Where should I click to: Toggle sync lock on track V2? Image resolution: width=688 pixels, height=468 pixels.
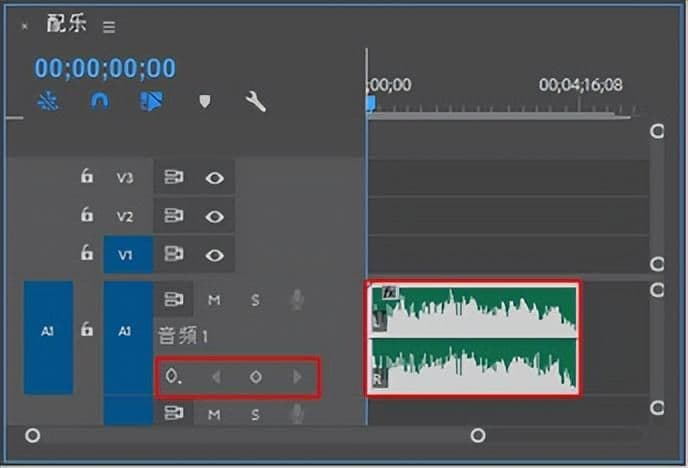(174, 216)
